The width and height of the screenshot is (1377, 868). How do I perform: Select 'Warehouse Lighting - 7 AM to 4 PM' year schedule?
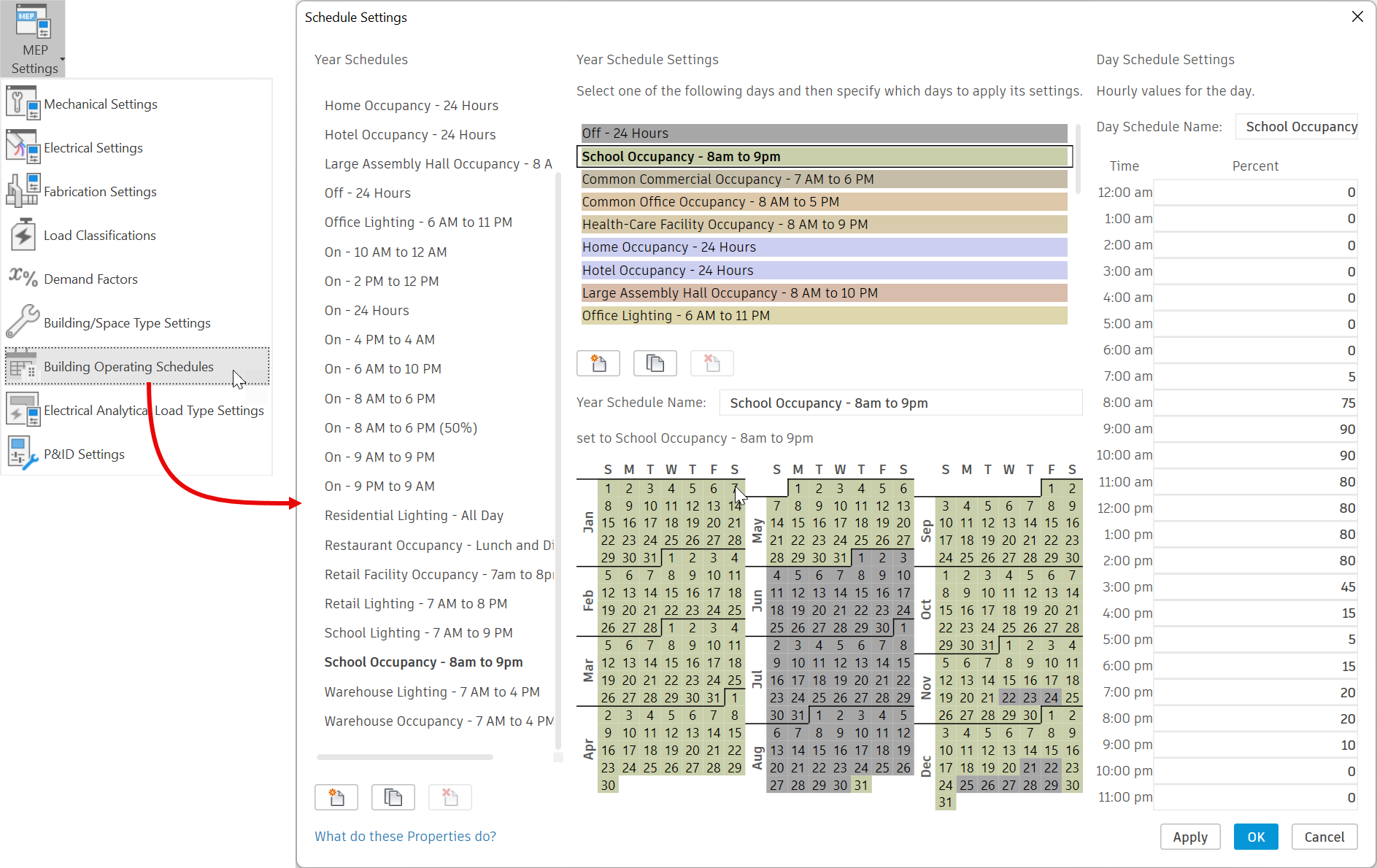pyautogui.click(x=432, y=692)
